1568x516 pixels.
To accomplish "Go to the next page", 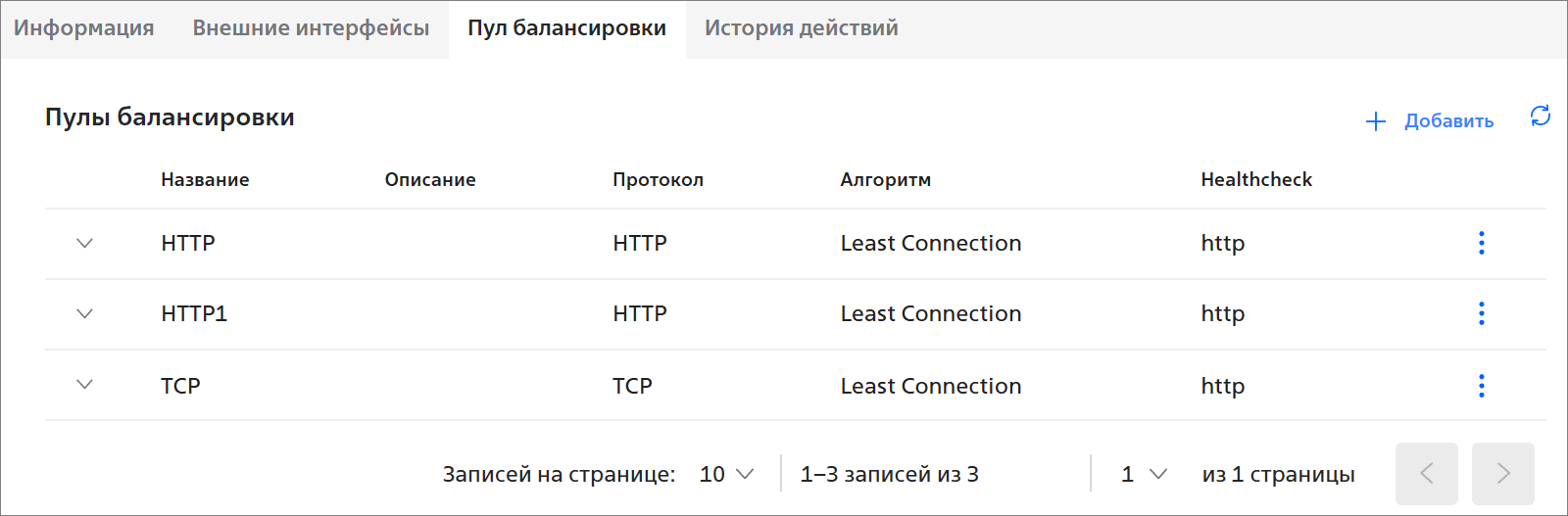I will tap(1503, 474).
